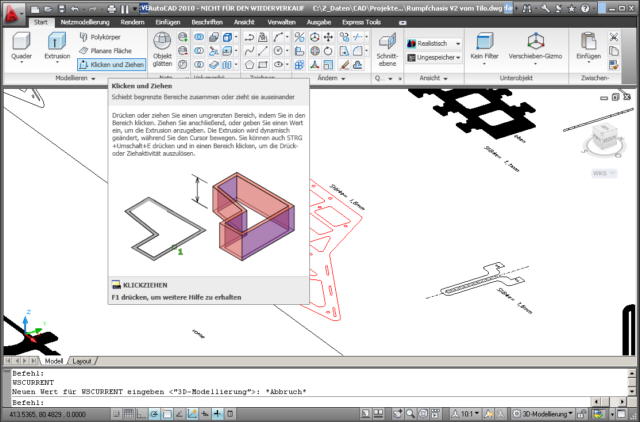Viewport: 640px width, 422px height.
Task: Open the AutoCAD application menu logo
Action: (13, 14)
